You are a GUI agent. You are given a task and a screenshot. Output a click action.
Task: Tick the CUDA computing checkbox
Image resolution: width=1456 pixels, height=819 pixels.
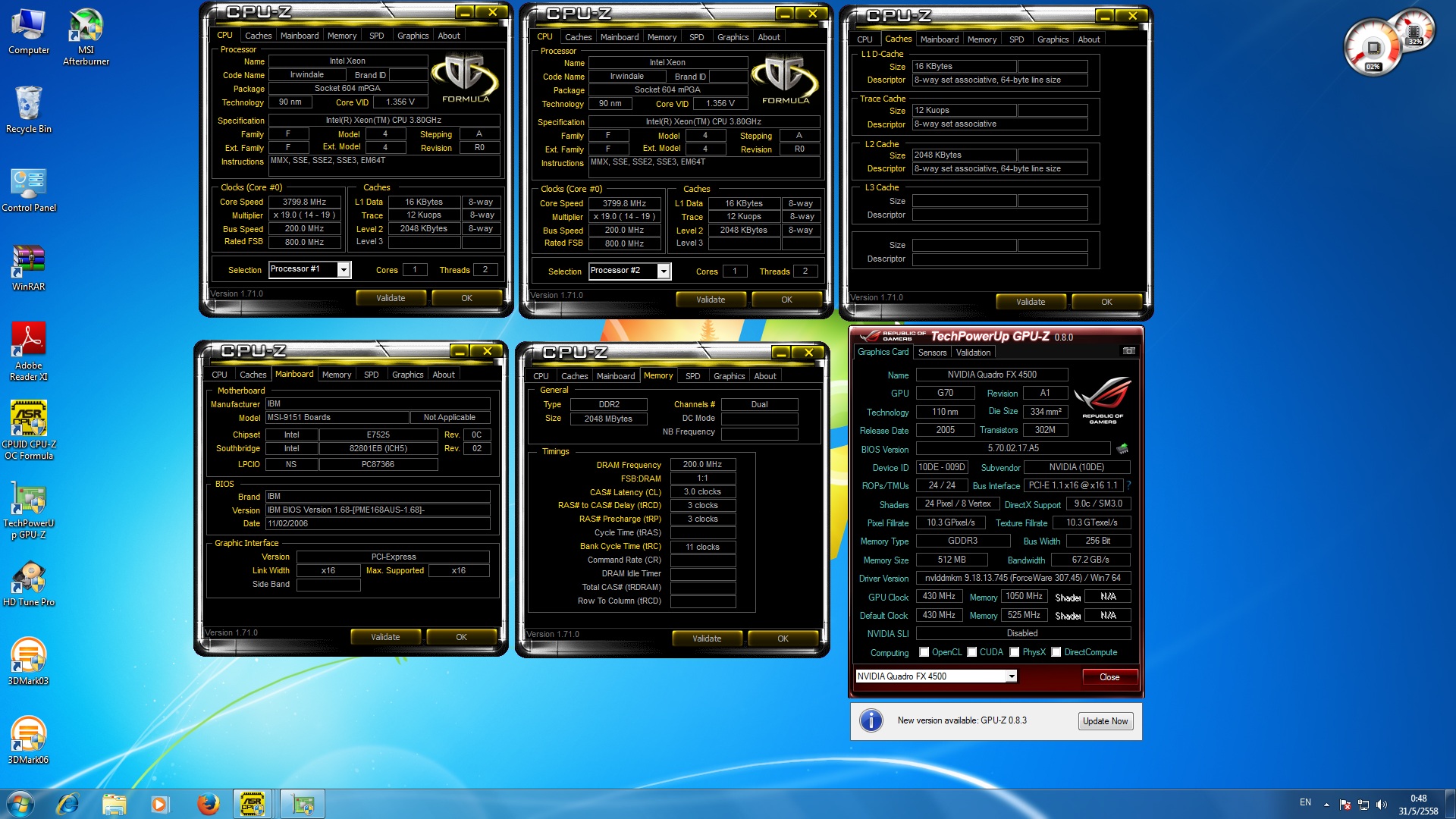(x=971, y=652)
